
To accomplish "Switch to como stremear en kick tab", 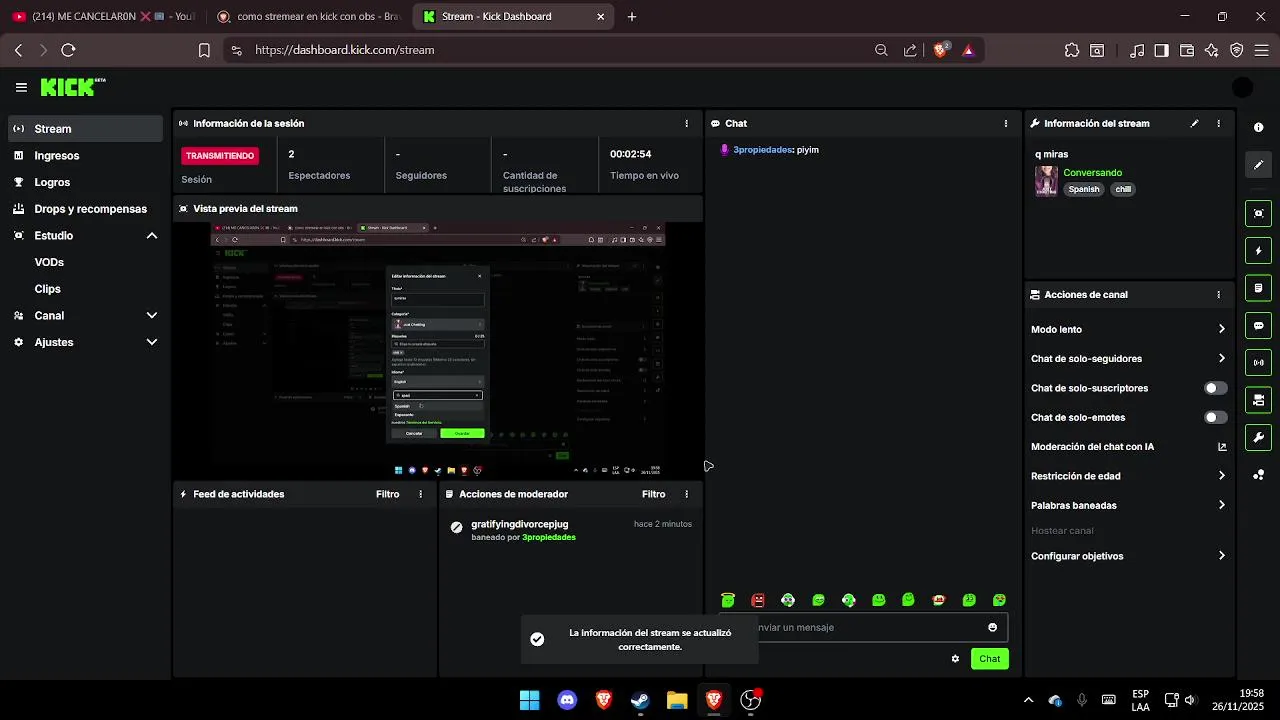I will tap(308, 16).
